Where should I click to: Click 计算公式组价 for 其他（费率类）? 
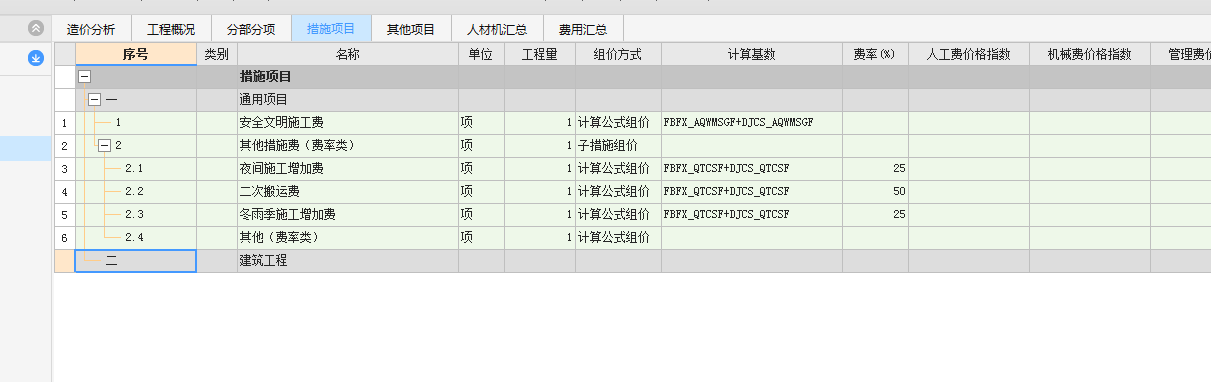click(618, 237)
